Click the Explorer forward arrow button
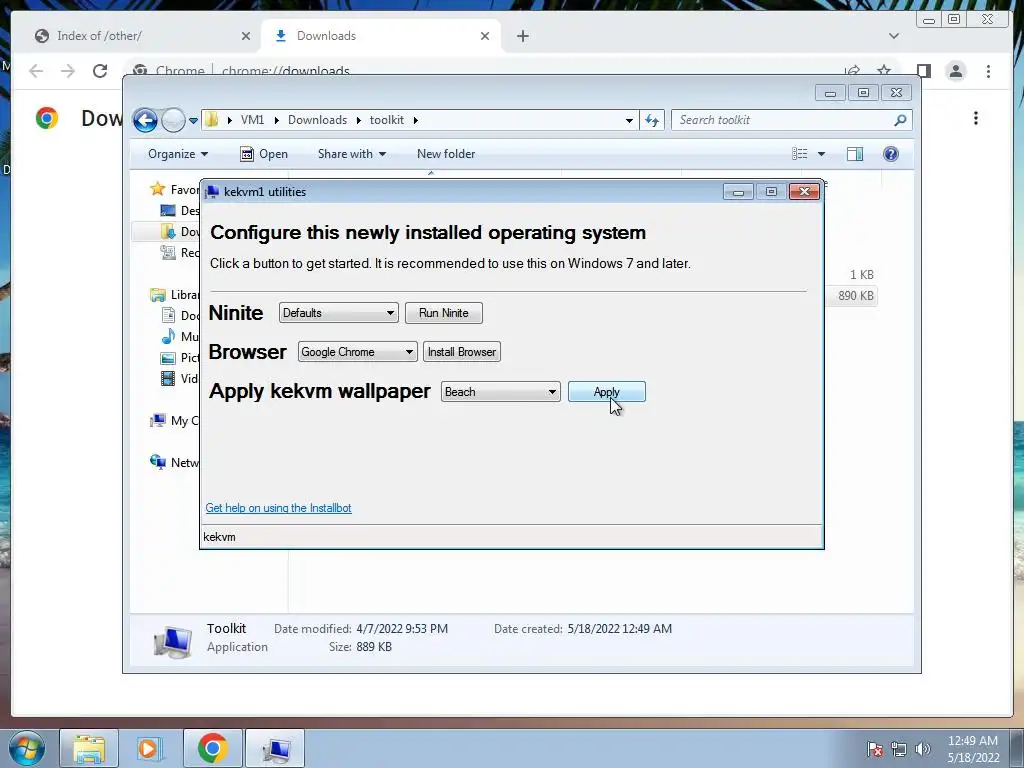Screen dimensions: 1024x768 [173, 120]
